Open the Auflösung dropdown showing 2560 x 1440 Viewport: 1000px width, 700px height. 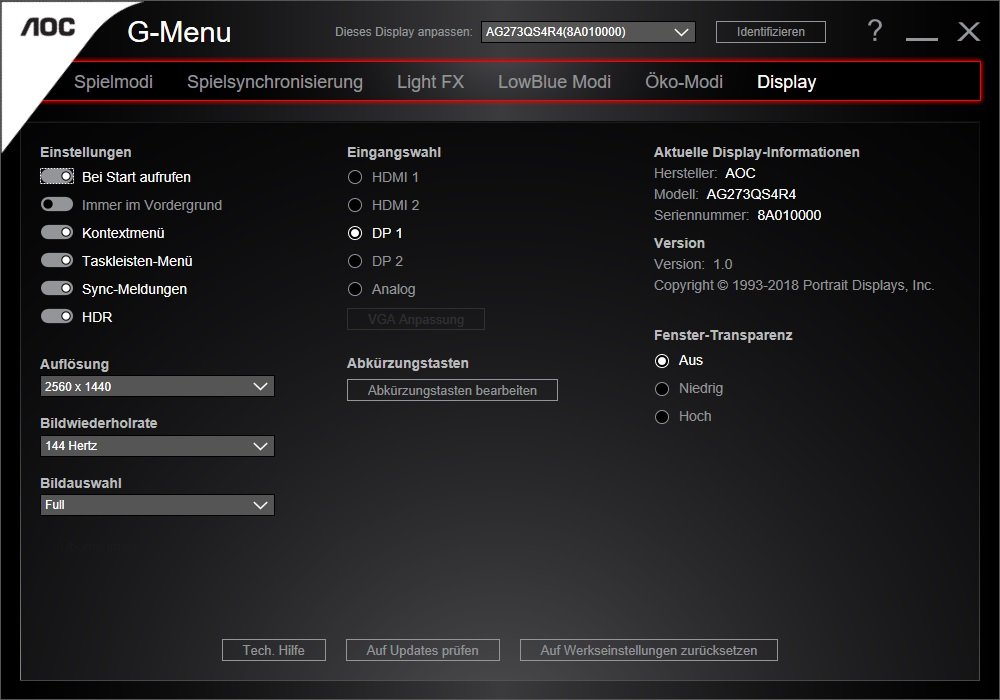click(x=157, y=386)
